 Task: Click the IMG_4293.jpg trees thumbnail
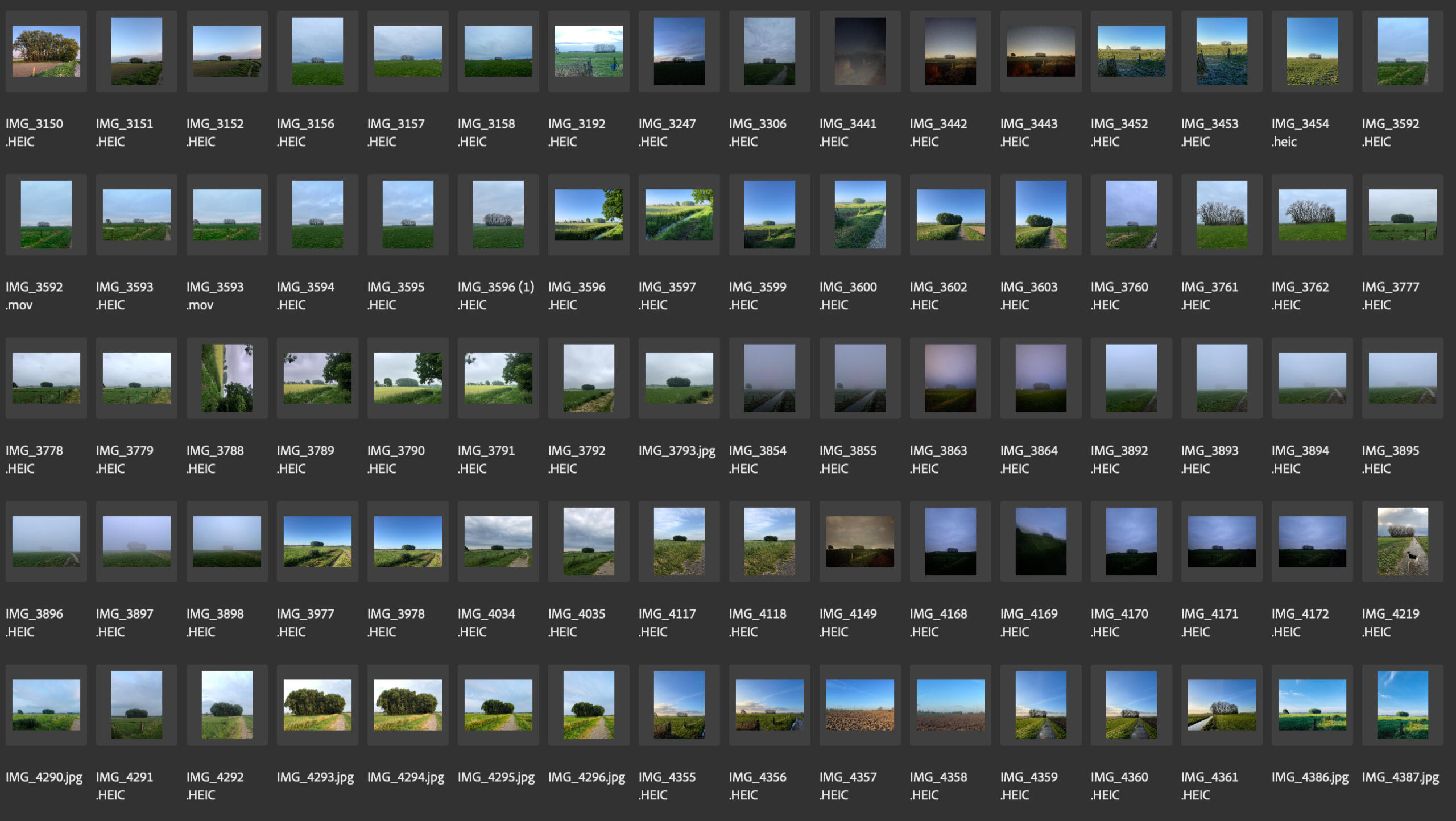(317, 704)
